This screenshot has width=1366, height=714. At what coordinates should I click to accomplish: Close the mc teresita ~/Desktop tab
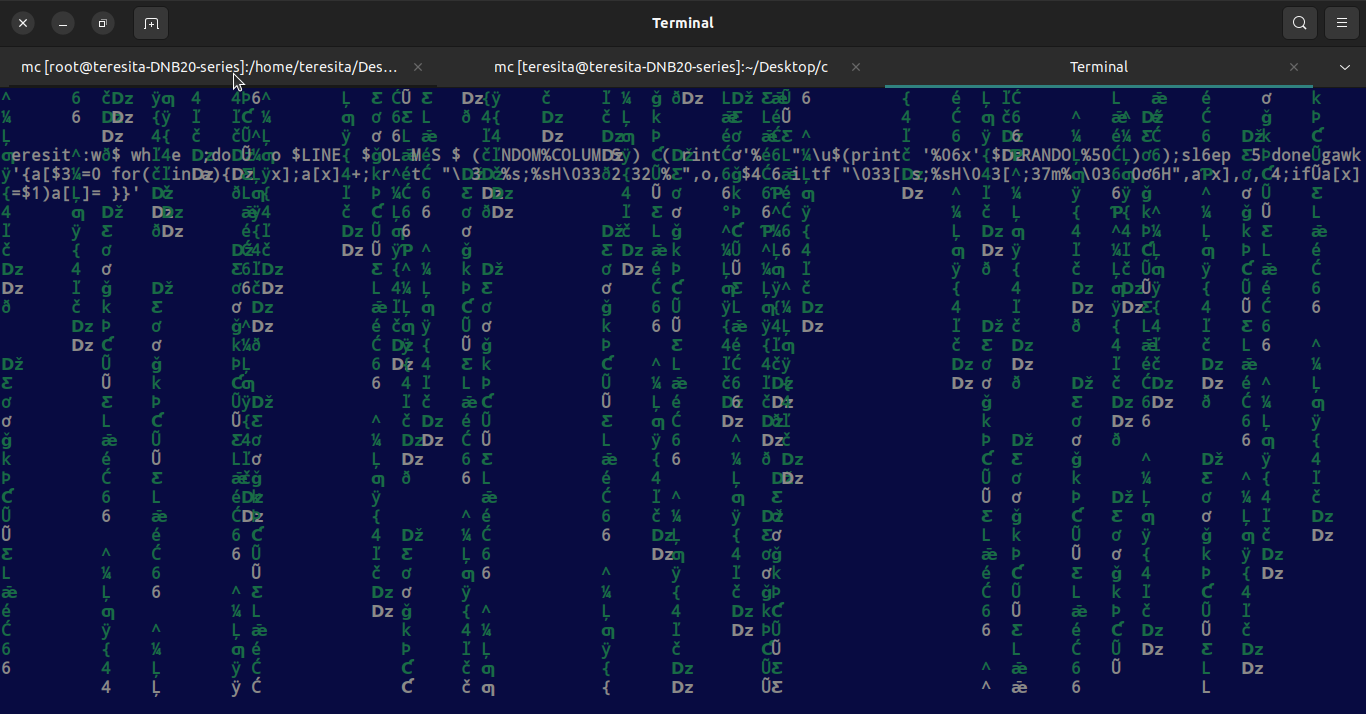click(856, 67)
